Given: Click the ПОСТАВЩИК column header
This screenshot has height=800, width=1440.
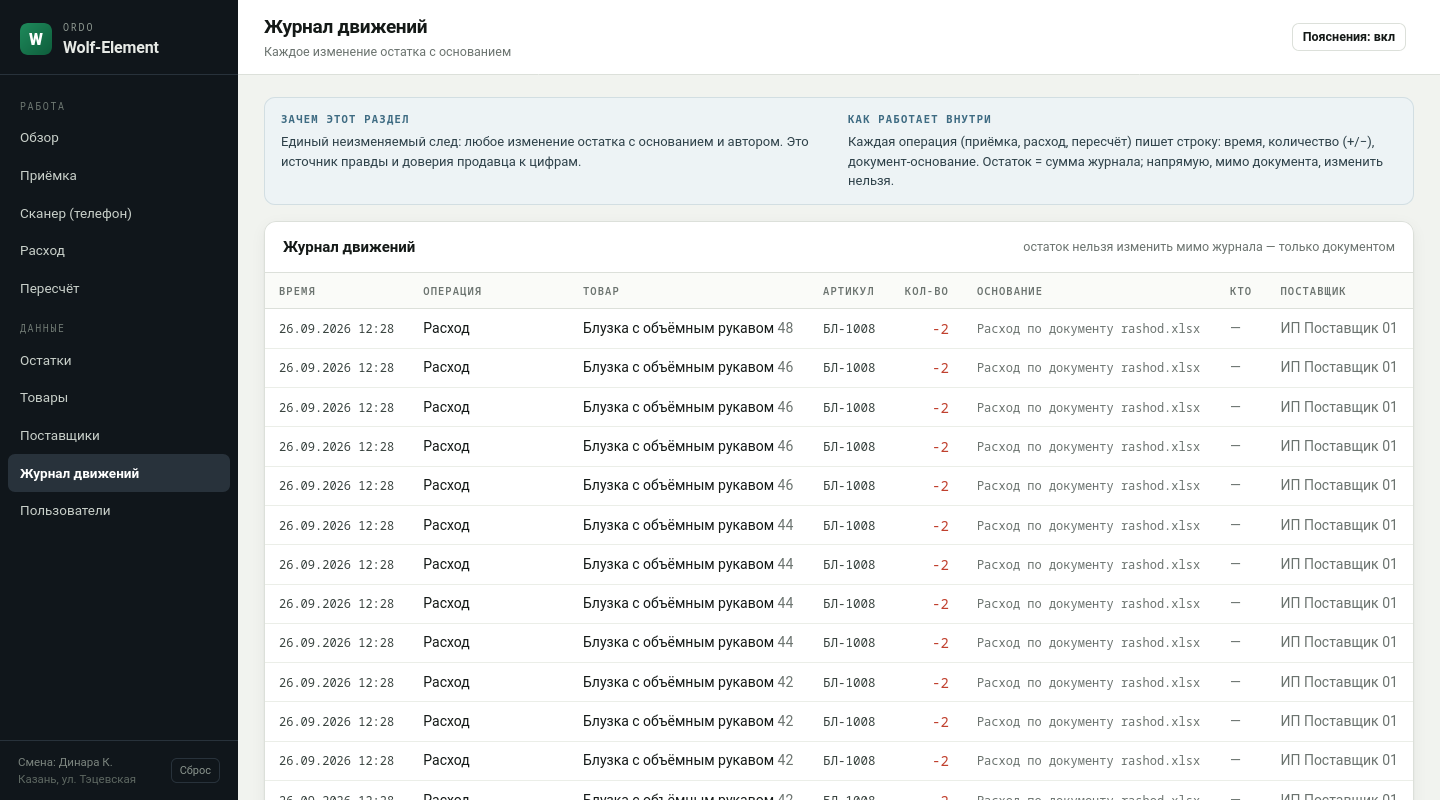Looking at the screenshot, I should [x=1313, y=291].
